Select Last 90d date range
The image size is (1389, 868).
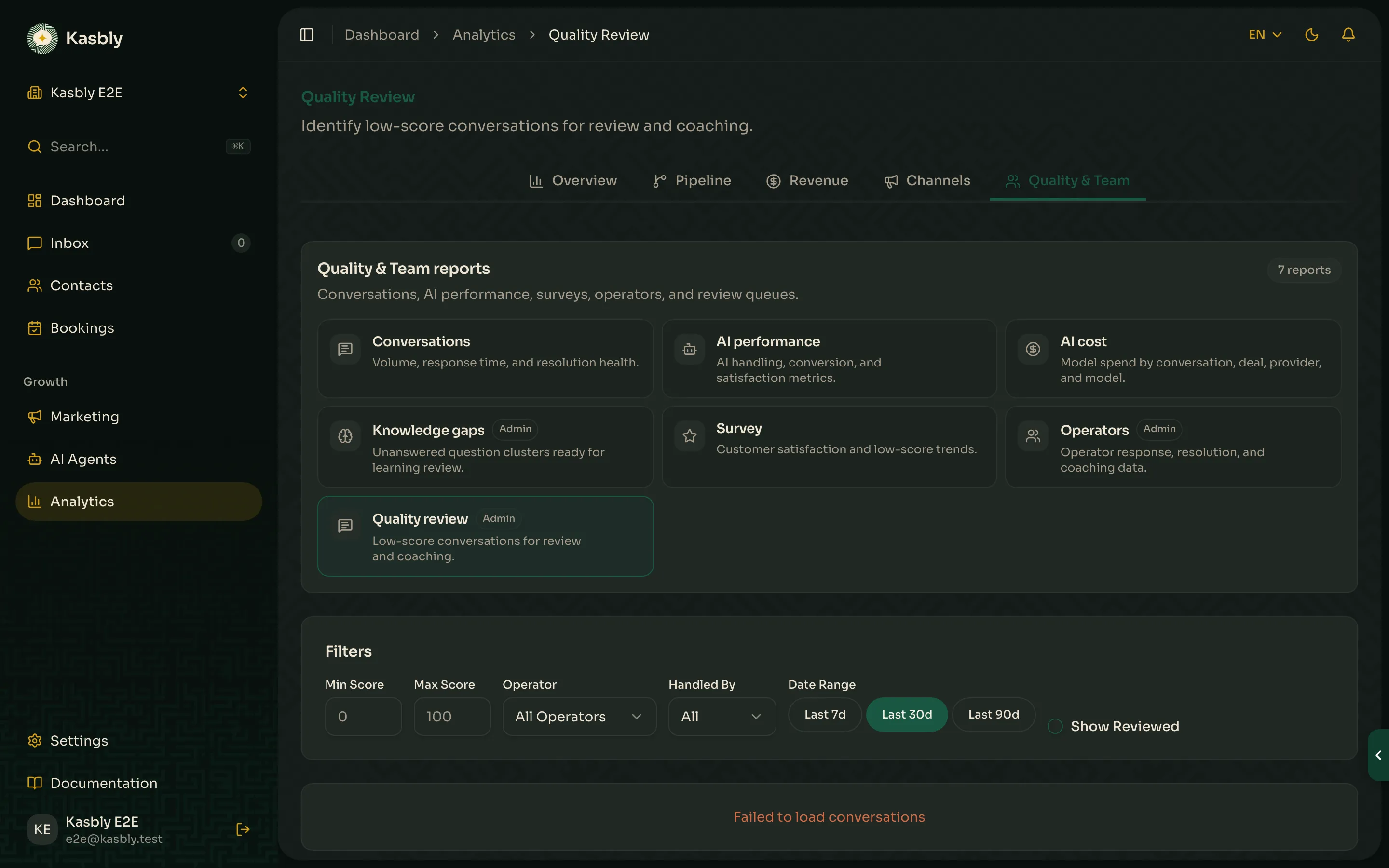click(994, 715)
